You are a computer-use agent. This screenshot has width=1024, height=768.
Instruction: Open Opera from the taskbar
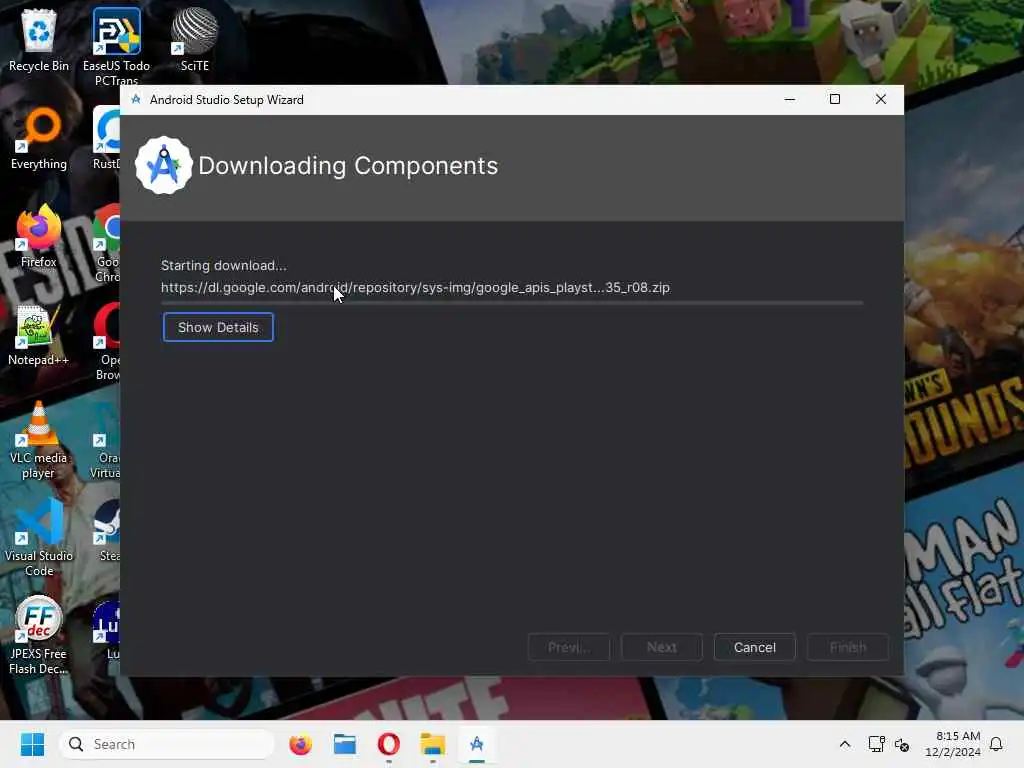(x=389, y=744)
